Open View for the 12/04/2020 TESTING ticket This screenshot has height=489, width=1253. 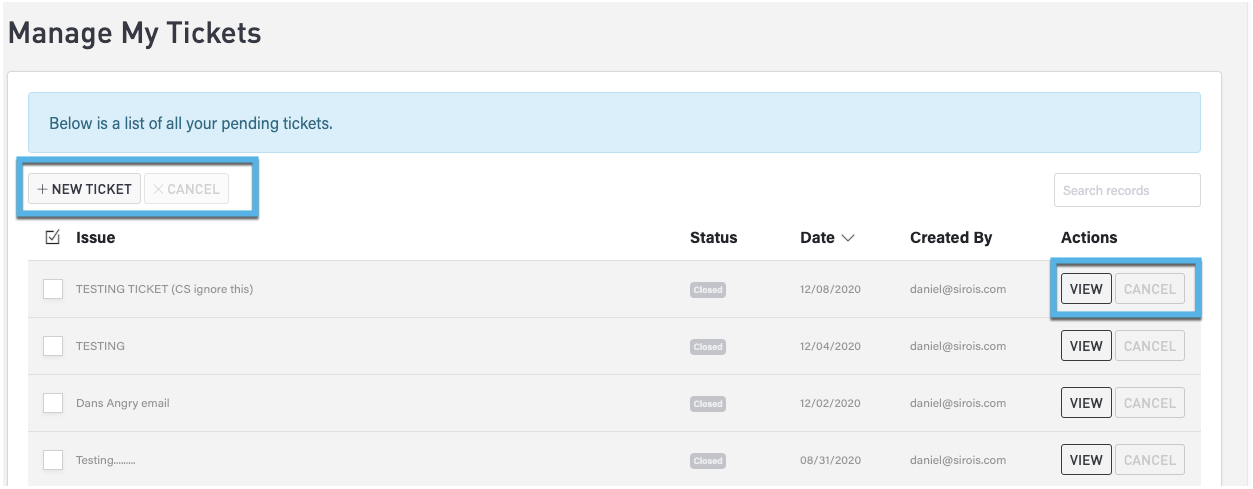[1085, 346]
